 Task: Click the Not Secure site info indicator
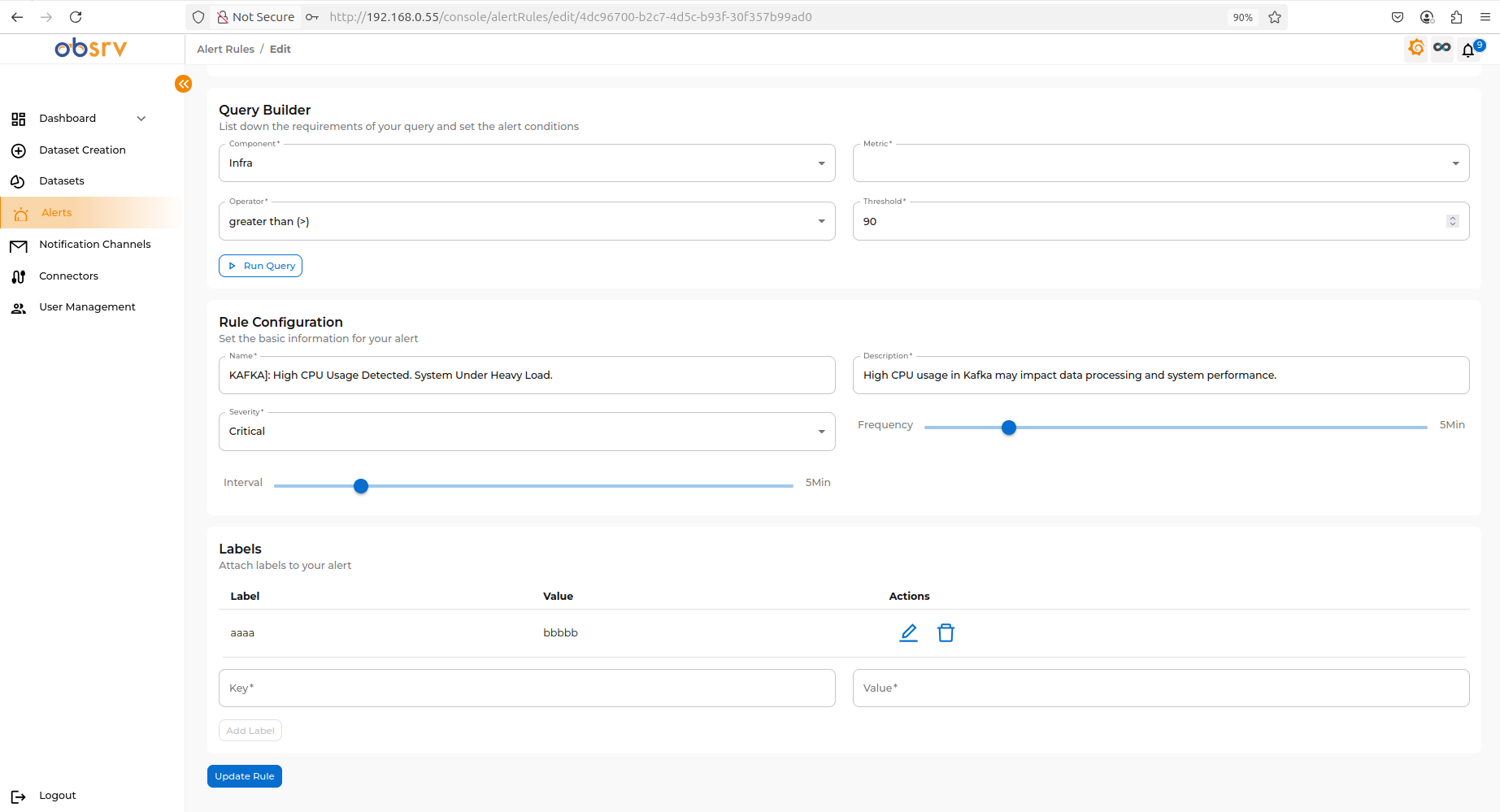(x=255, y=17)
